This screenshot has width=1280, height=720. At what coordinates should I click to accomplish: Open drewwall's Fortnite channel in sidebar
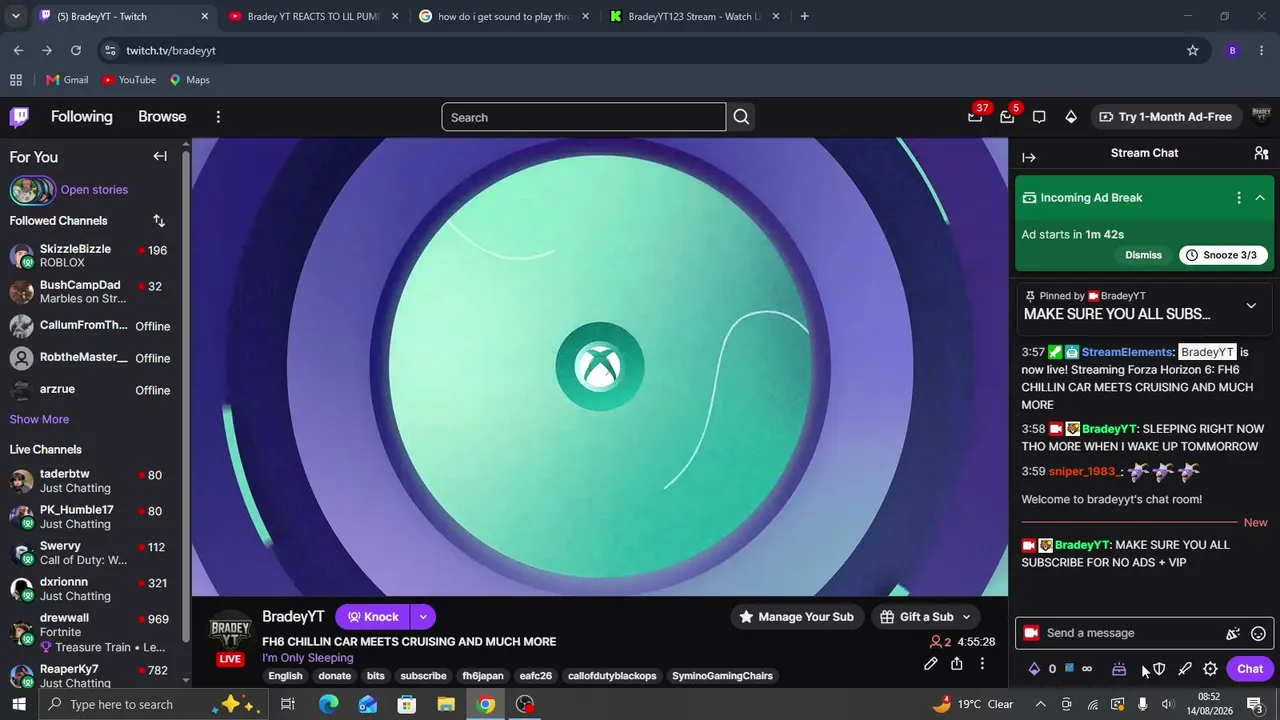(x=90, y=632)
